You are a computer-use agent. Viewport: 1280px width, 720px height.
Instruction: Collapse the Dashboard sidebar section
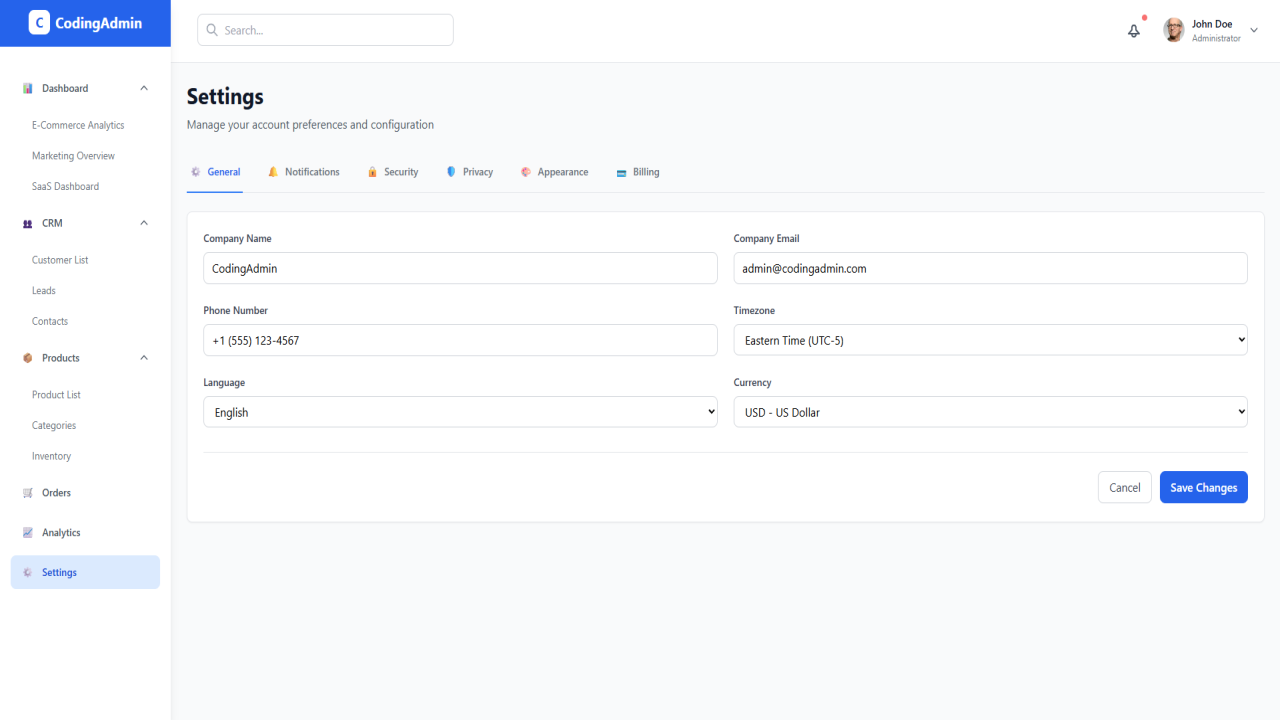coord(144,88)
